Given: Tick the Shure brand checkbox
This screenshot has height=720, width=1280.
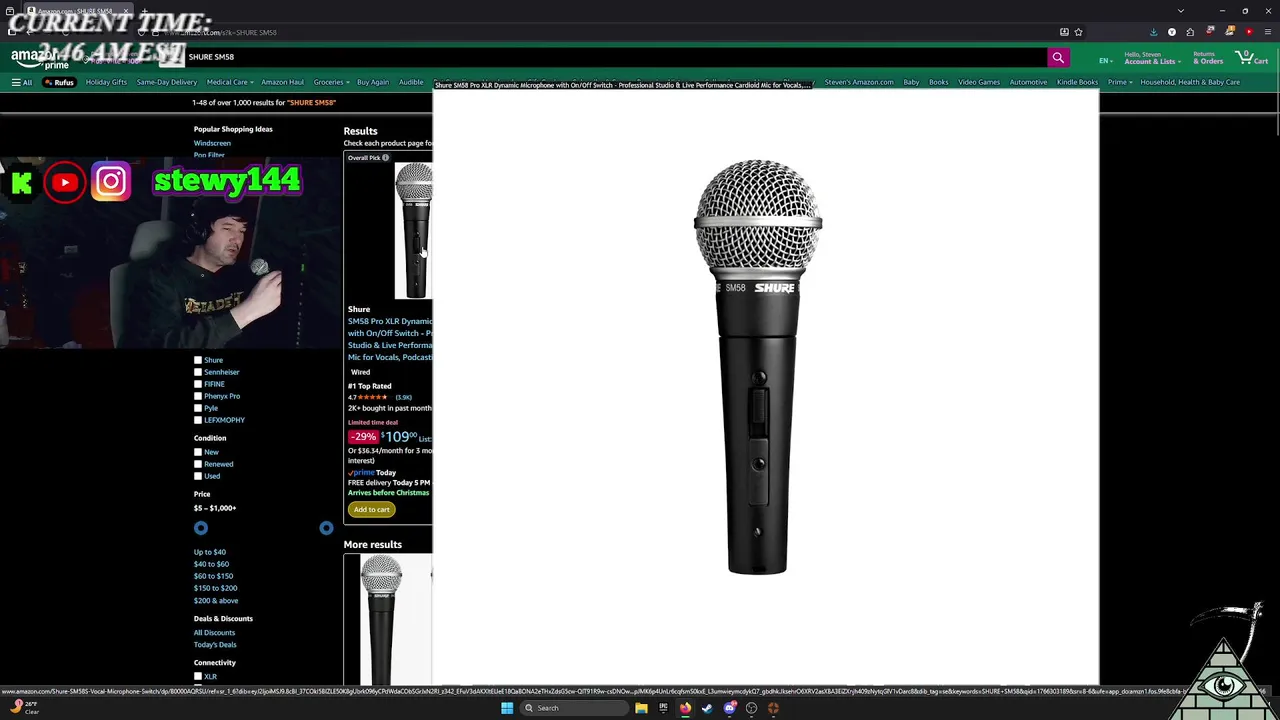Looking at the screenshot, I should click(x=198, y=360).
